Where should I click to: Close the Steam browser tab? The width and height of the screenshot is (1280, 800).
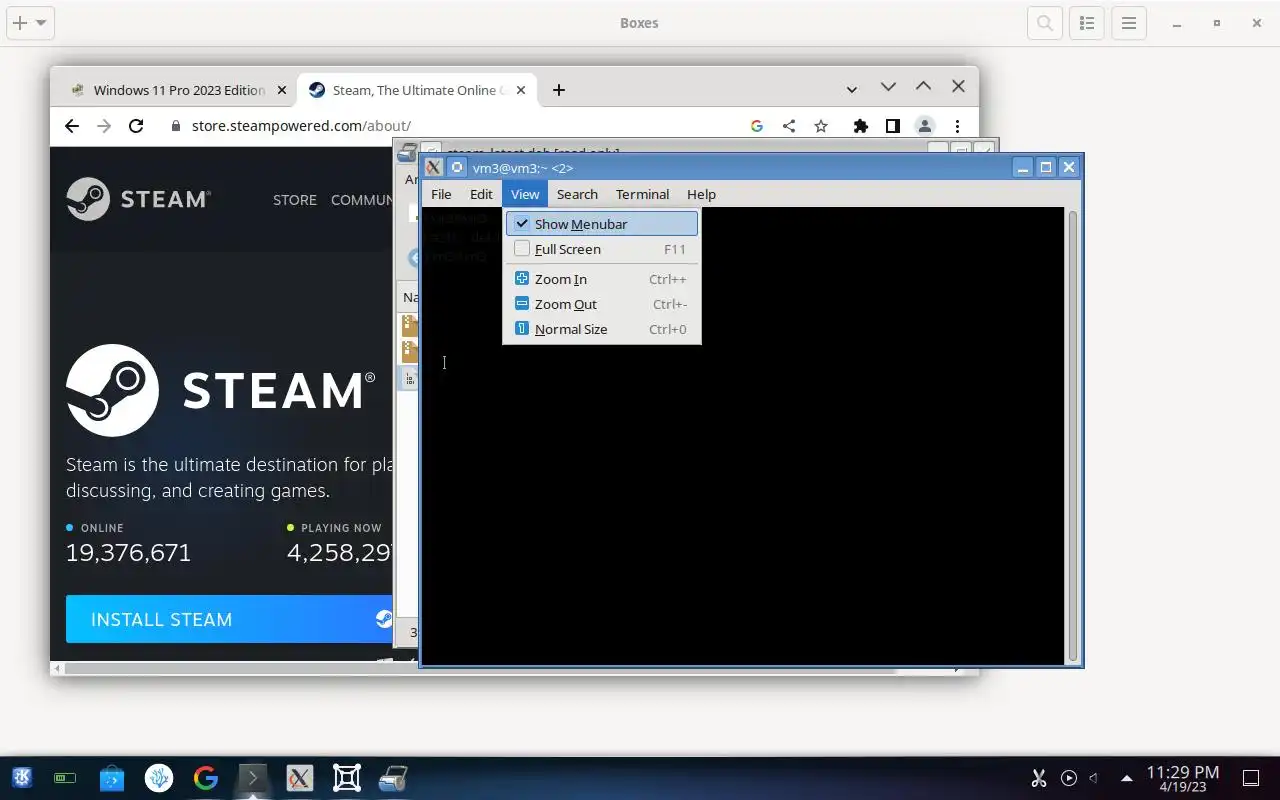[x=519, y=90]
